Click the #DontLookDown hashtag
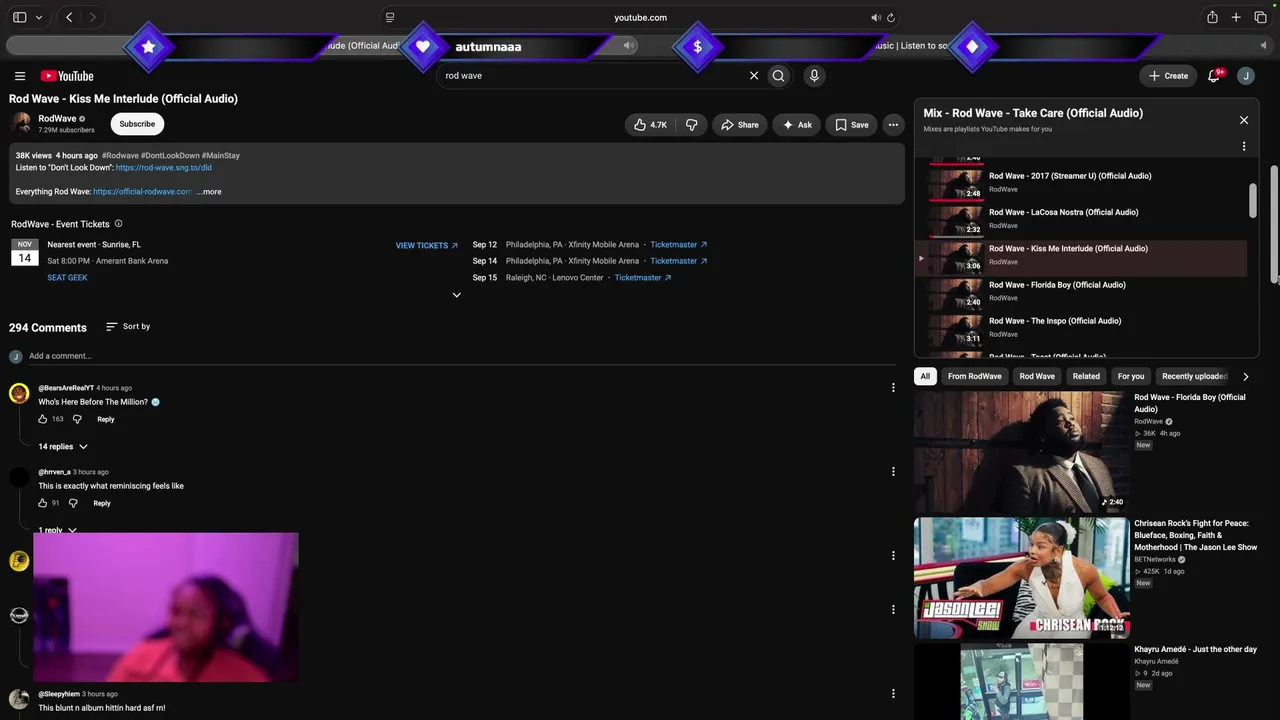 coord(170,156)
